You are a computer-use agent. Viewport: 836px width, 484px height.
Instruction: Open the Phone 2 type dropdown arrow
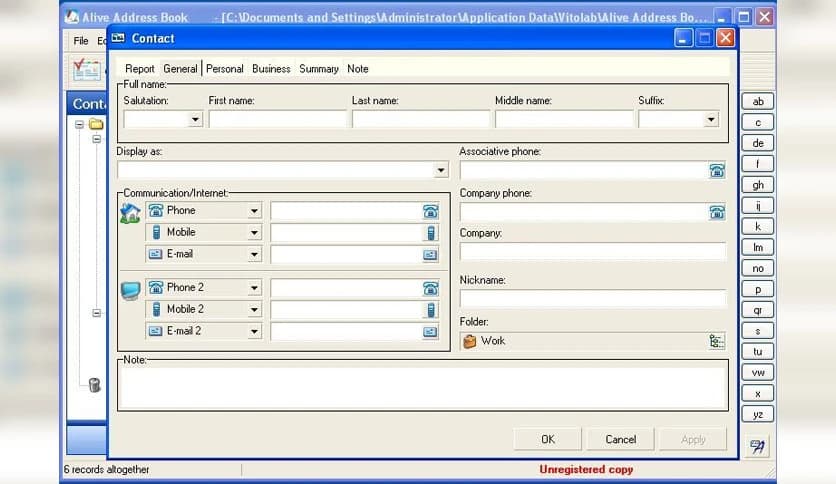(x=254, y=288)
